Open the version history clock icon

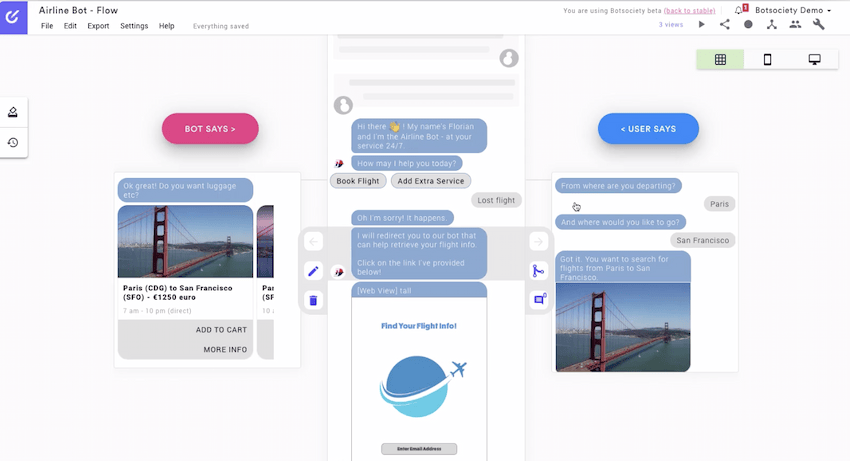click(x=13, y=142)
